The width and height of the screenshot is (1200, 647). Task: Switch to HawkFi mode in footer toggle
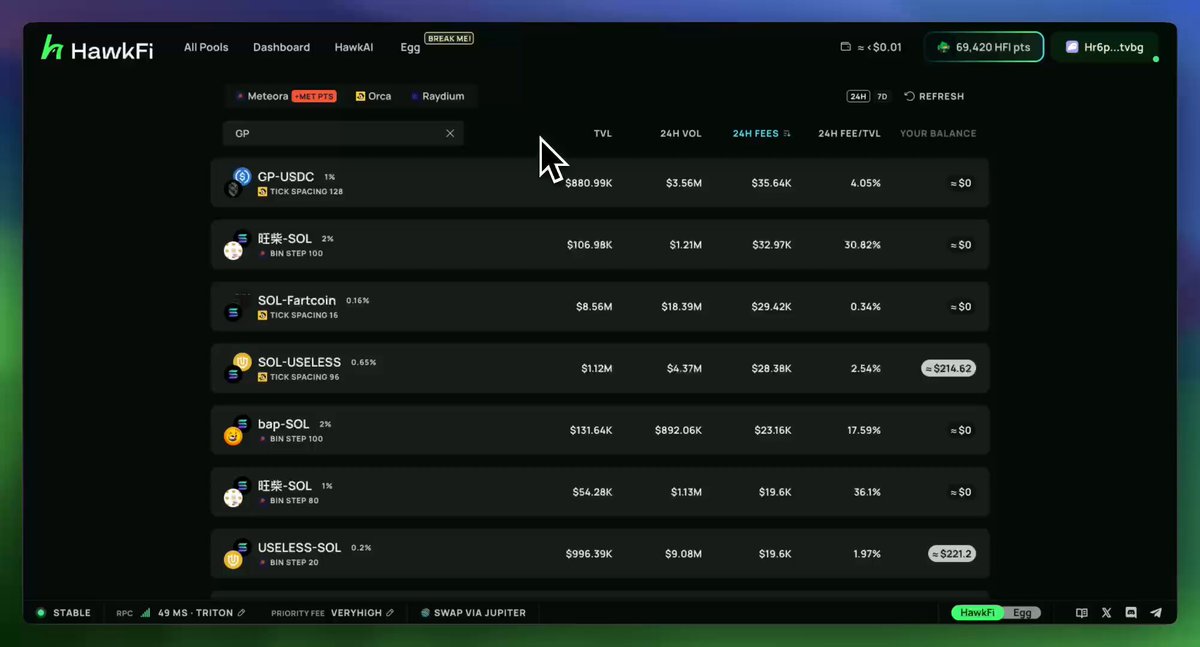(977, 613)
